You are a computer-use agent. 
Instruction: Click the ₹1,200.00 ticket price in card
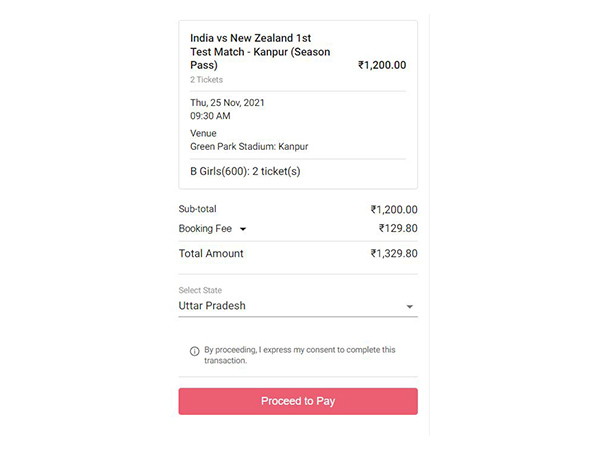click(x=382, y=65)
